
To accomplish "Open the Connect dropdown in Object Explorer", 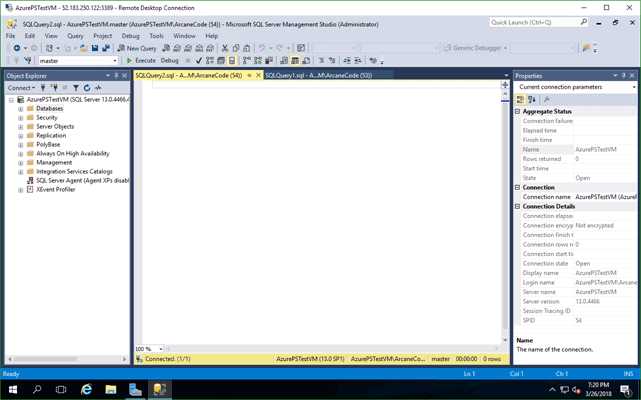I will point(21,88).
